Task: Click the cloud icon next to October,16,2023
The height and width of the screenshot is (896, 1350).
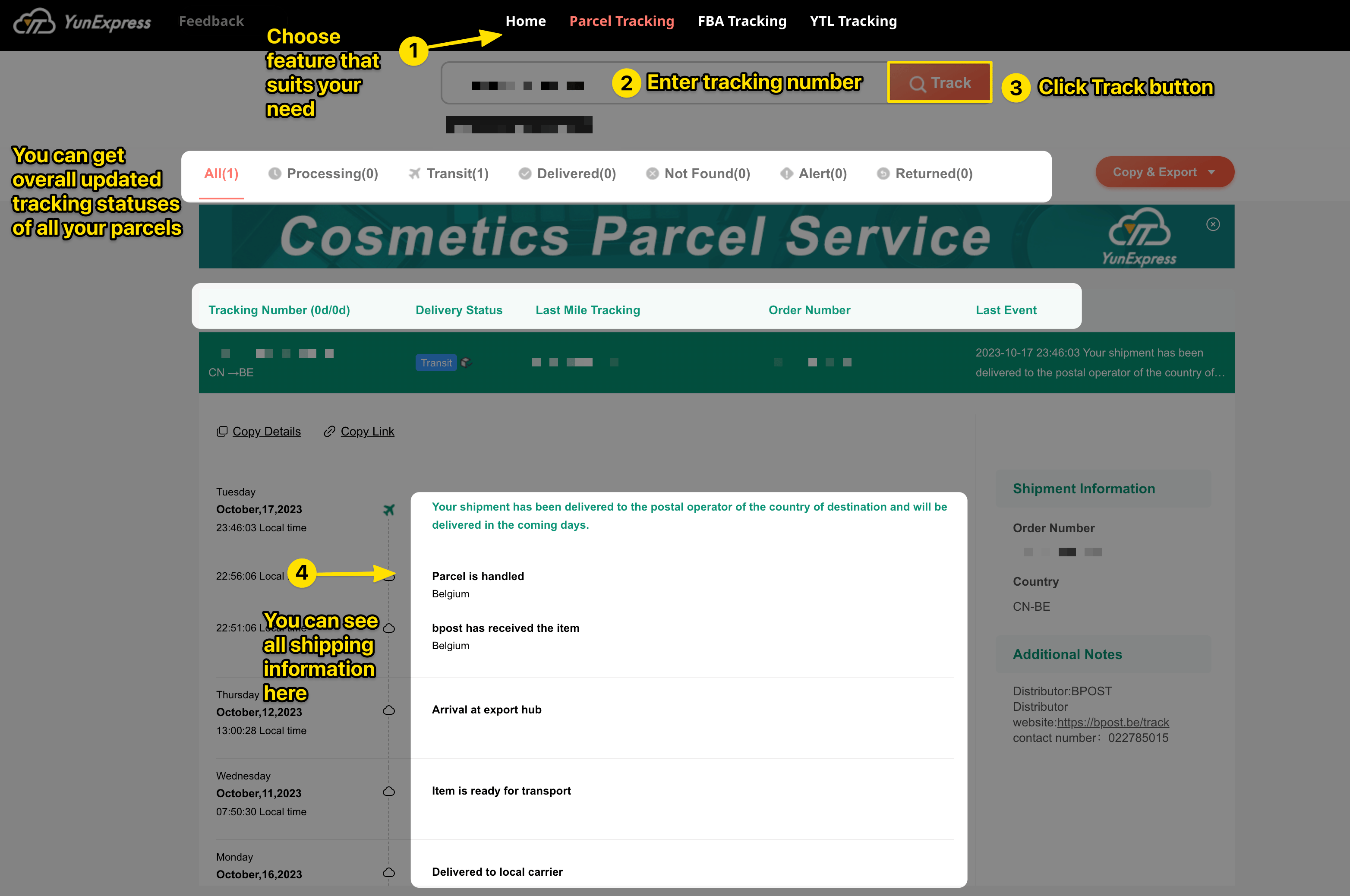Action: tap(389, 873)
